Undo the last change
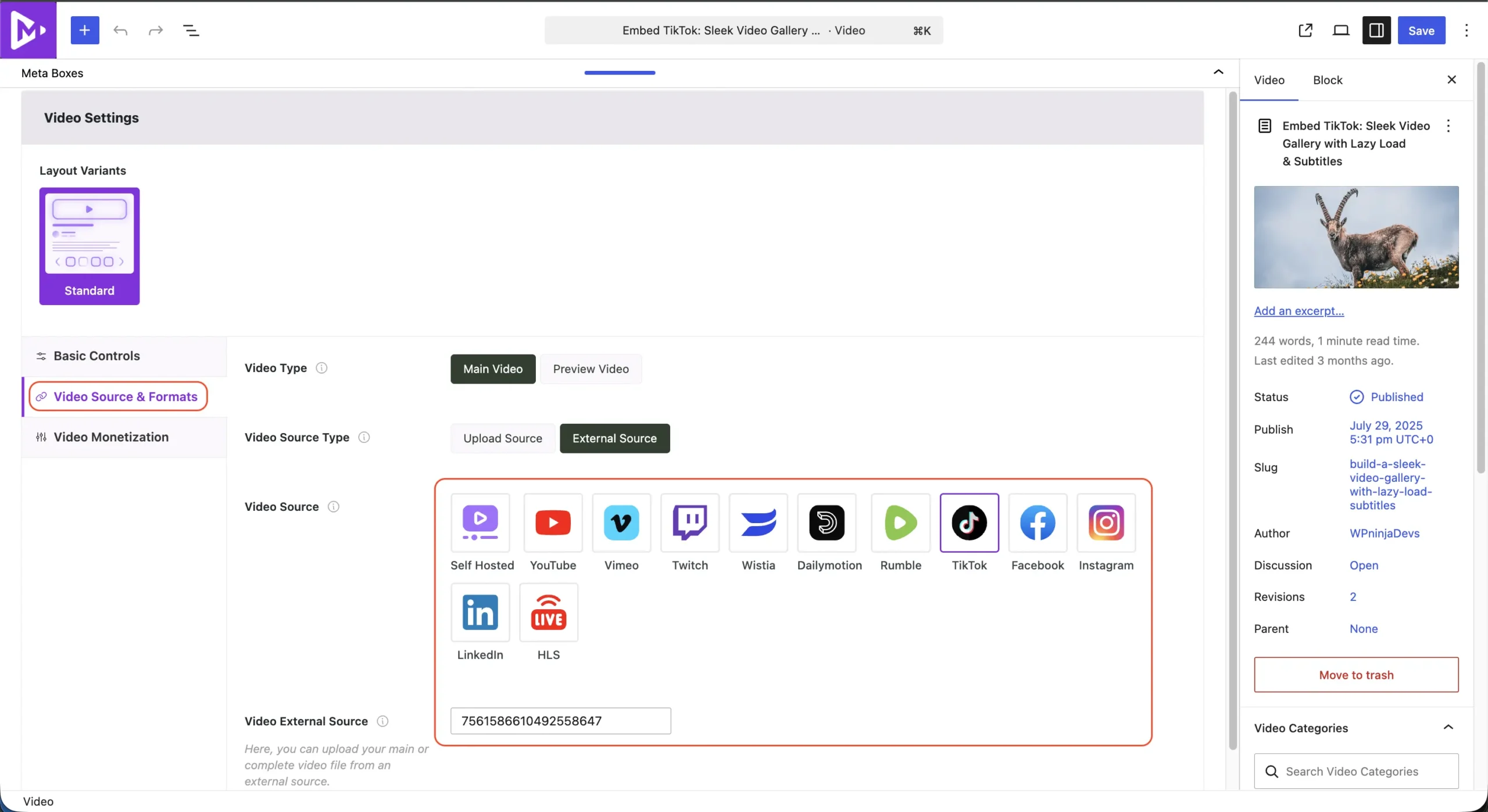Screen dimensions: 1488x812 click(x=120, y=30)
